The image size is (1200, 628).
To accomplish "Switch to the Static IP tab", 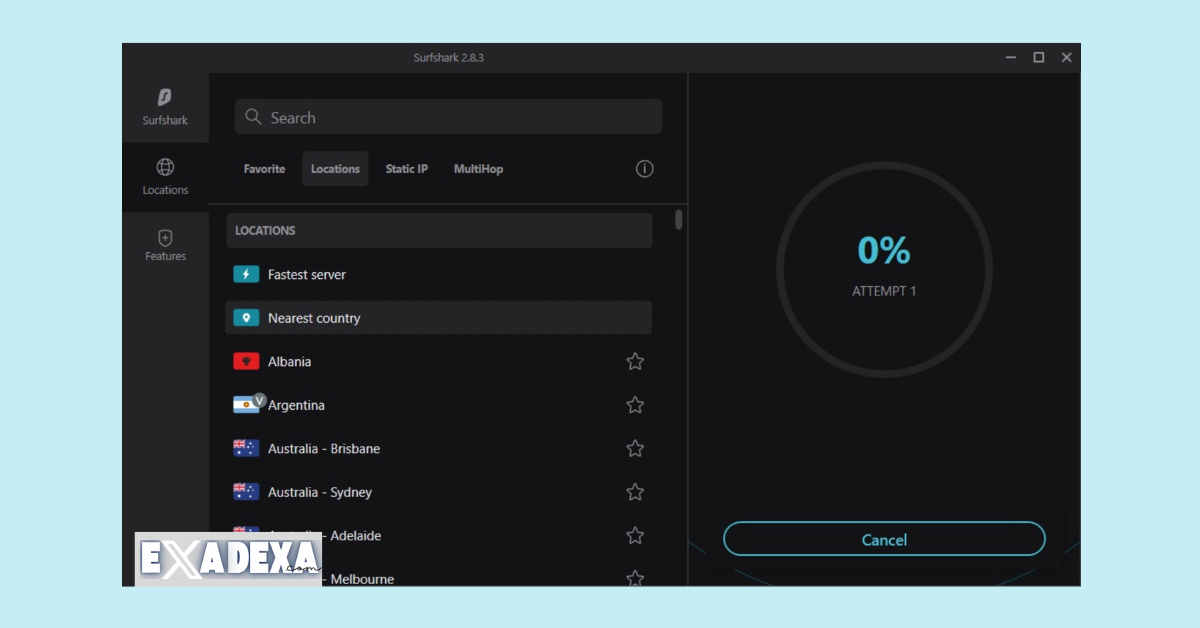I will (406, 168).
